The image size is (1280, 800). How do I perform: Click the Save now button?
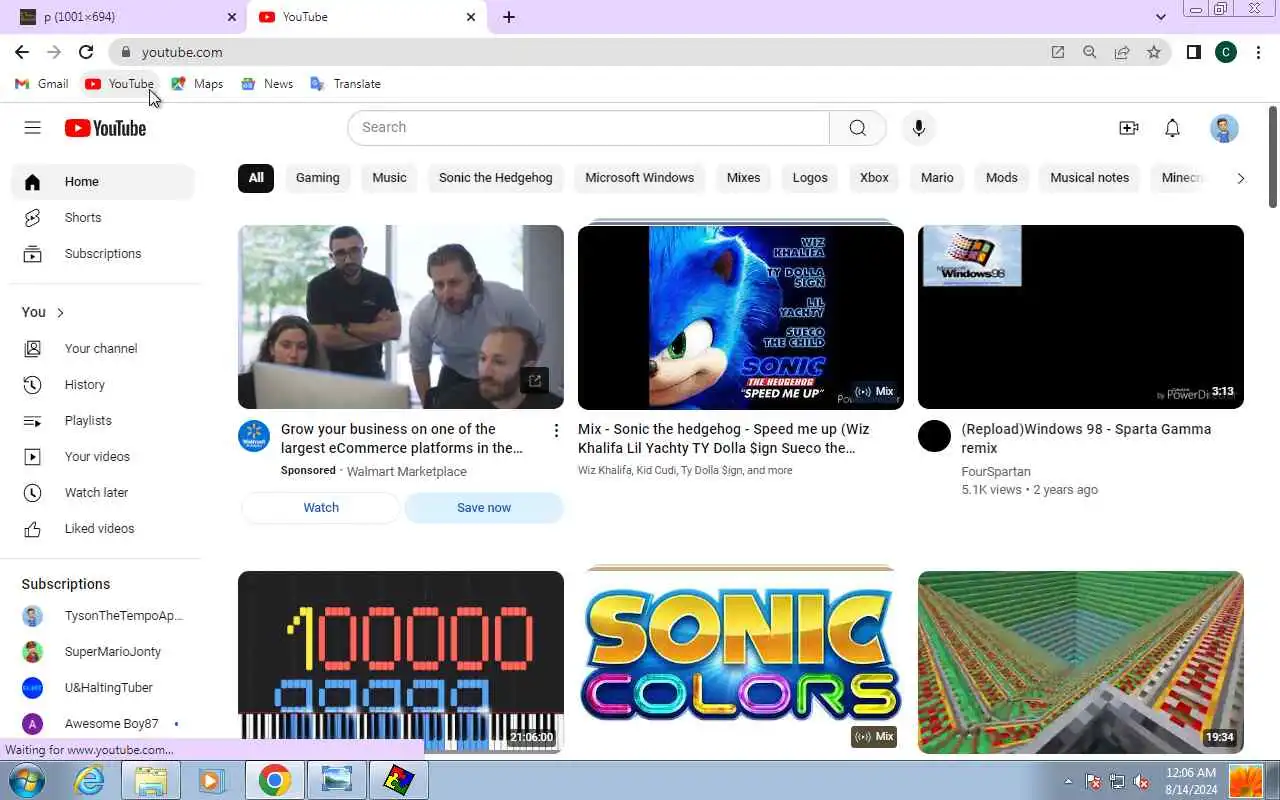484,508
